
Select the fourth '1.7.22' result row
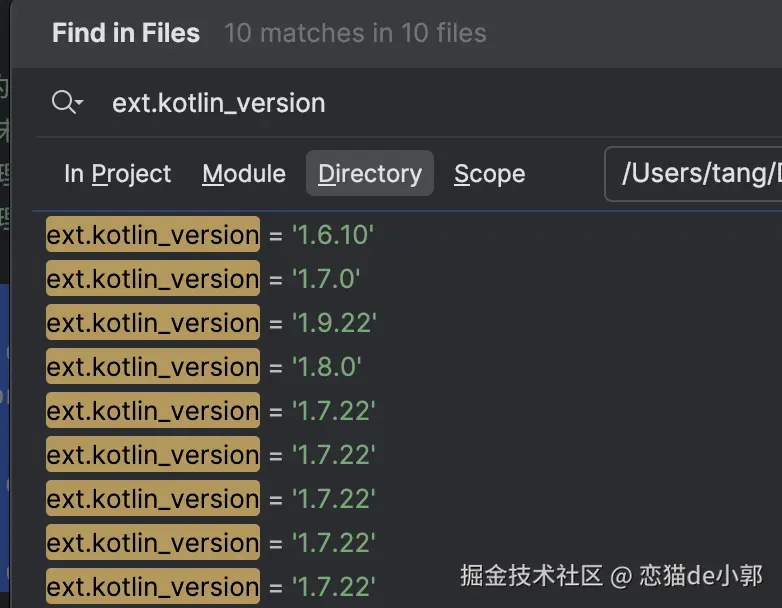tap(333, 544)
